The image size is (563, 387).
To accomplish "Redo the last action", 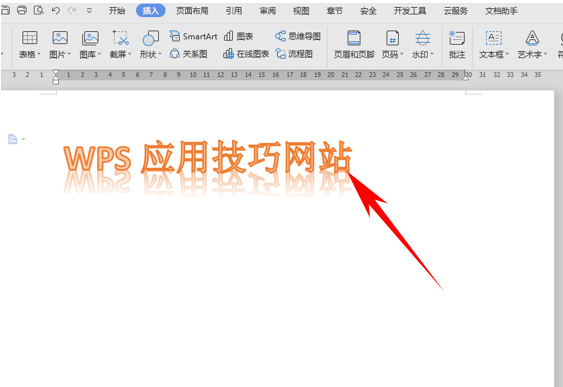I will pos(72,11).
